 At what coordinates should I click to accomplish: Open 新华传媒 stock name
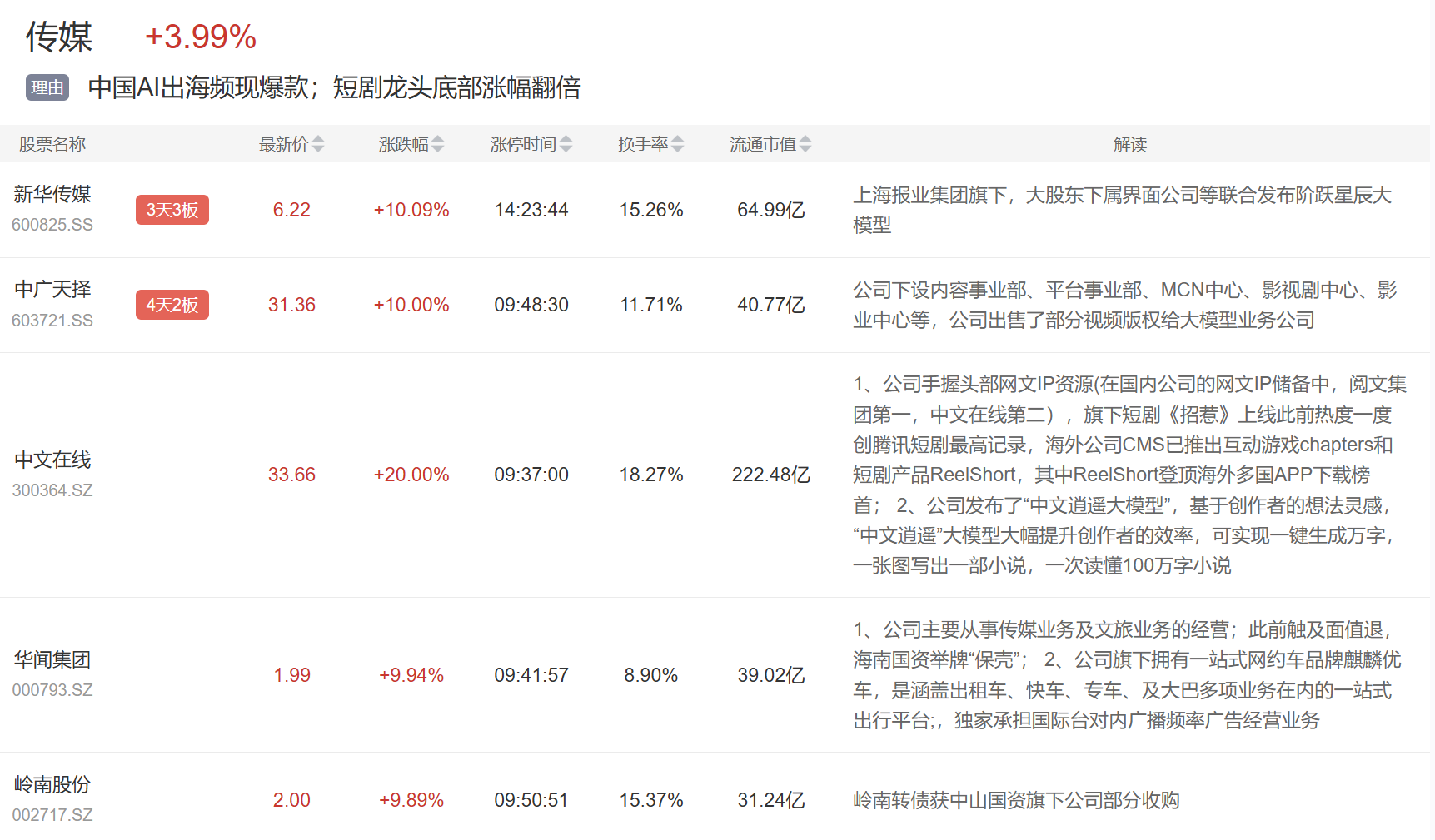tap(52, 195)
